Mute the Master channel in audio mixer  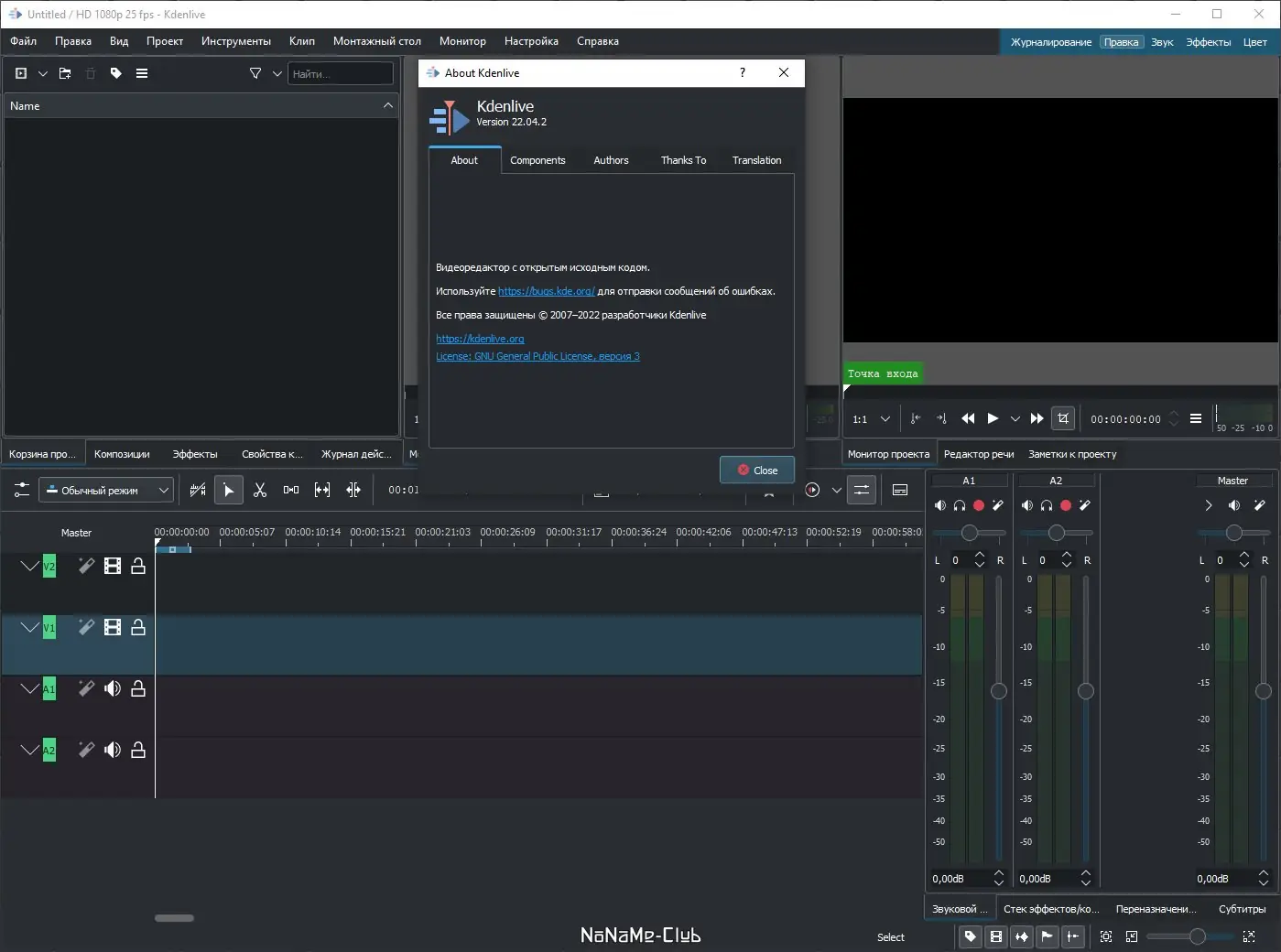point(1234,505)
